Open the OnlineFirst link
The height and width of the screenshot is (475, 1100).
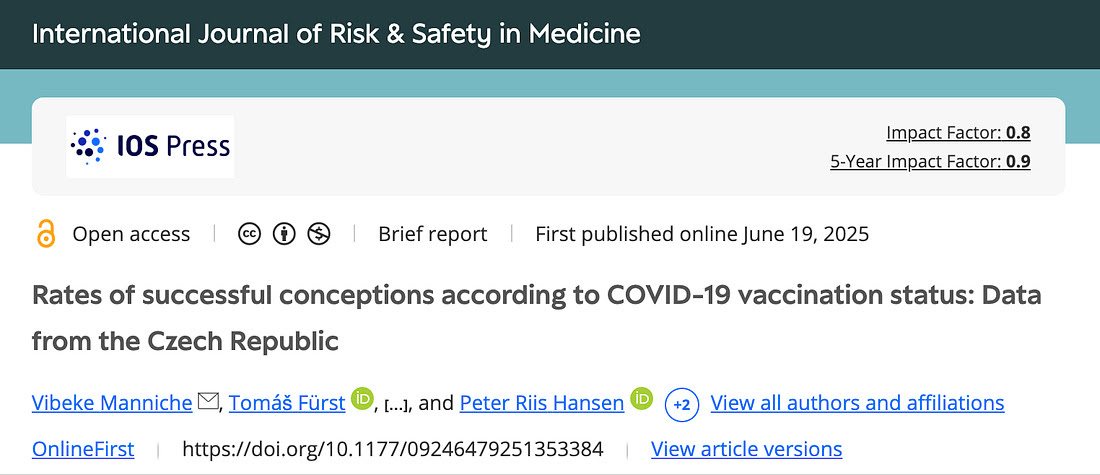click(83, 449)
